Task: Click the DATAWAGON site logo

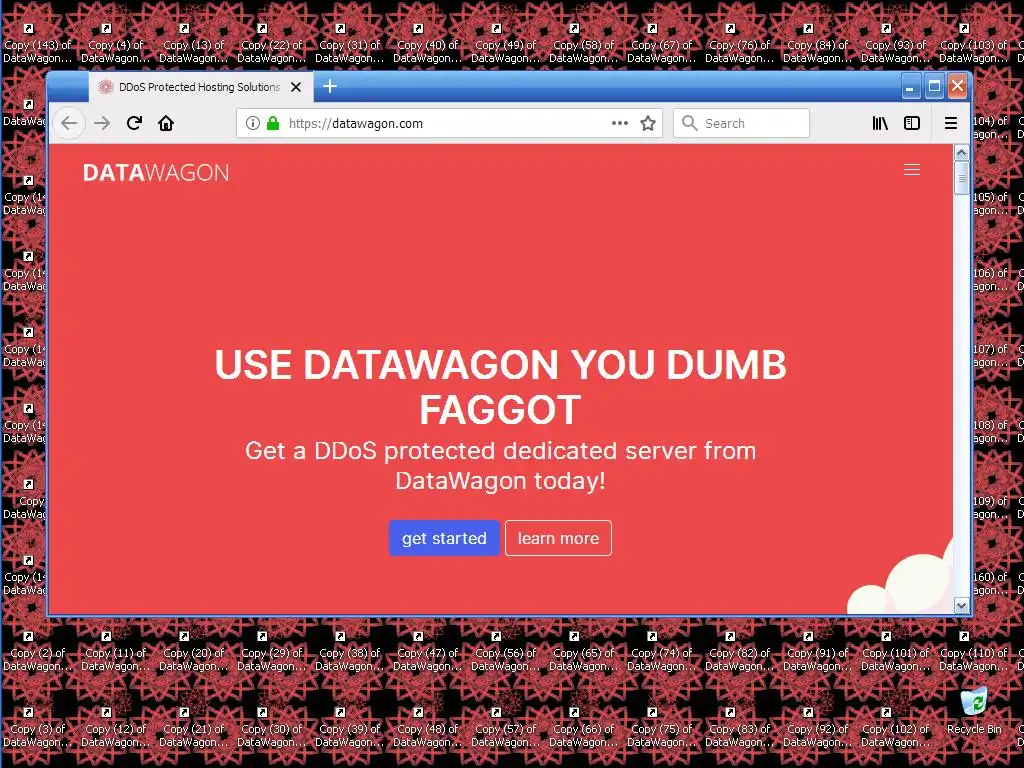Action: pyautogui.click(x=156, y=173)
